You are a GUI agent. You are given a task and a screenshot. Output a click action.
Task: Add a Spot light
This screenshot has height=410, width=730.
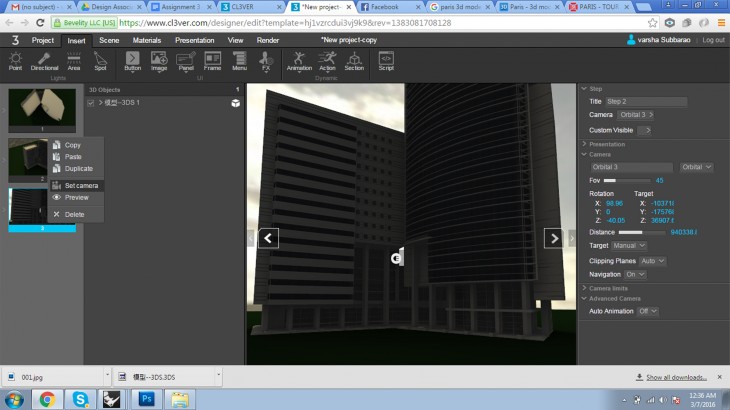(100, 61)
